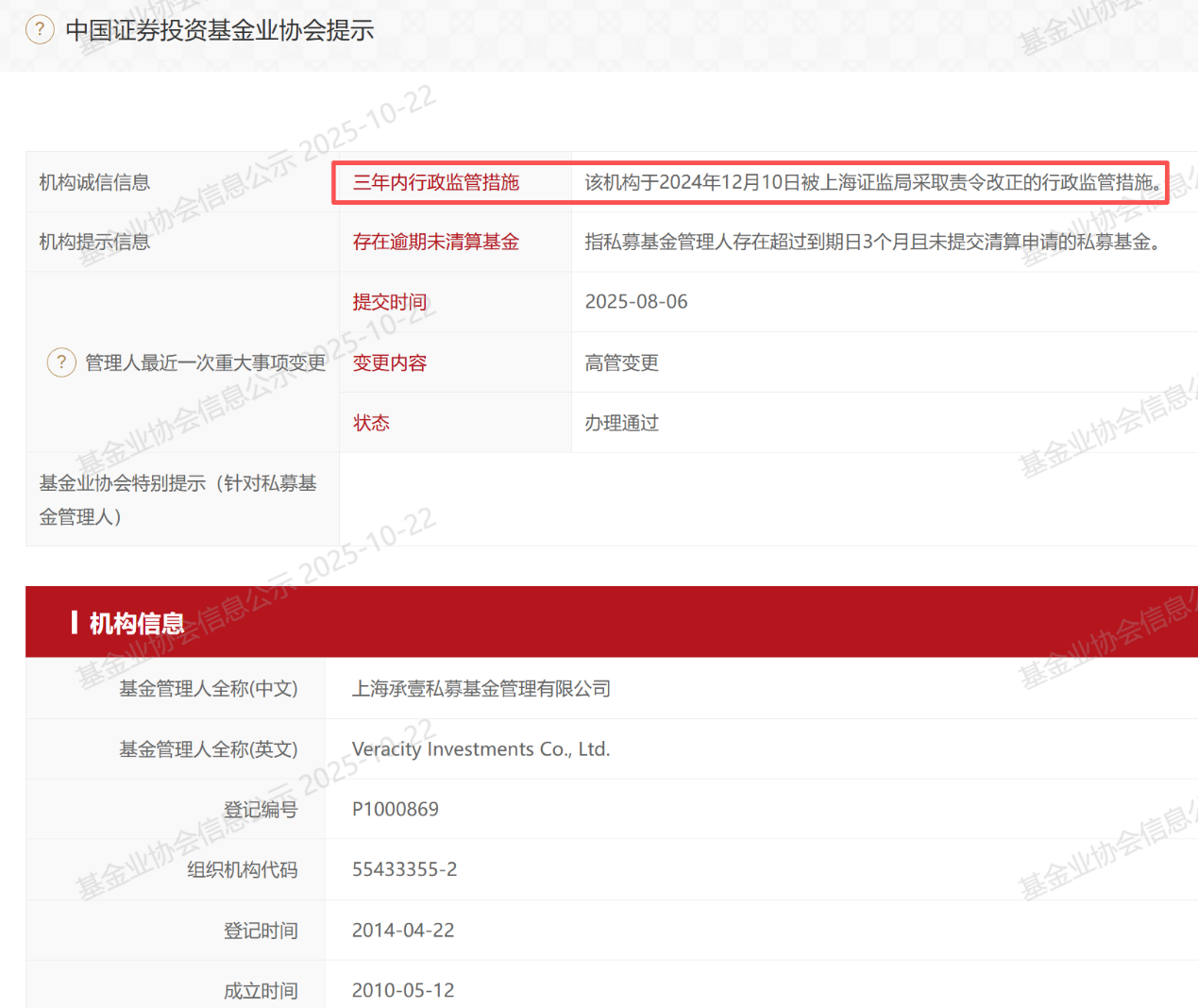Screen dimensions: 1198x1008
Task: Click the 中国证券投资基金业协会提示 heading text
Action: point(220,30)
